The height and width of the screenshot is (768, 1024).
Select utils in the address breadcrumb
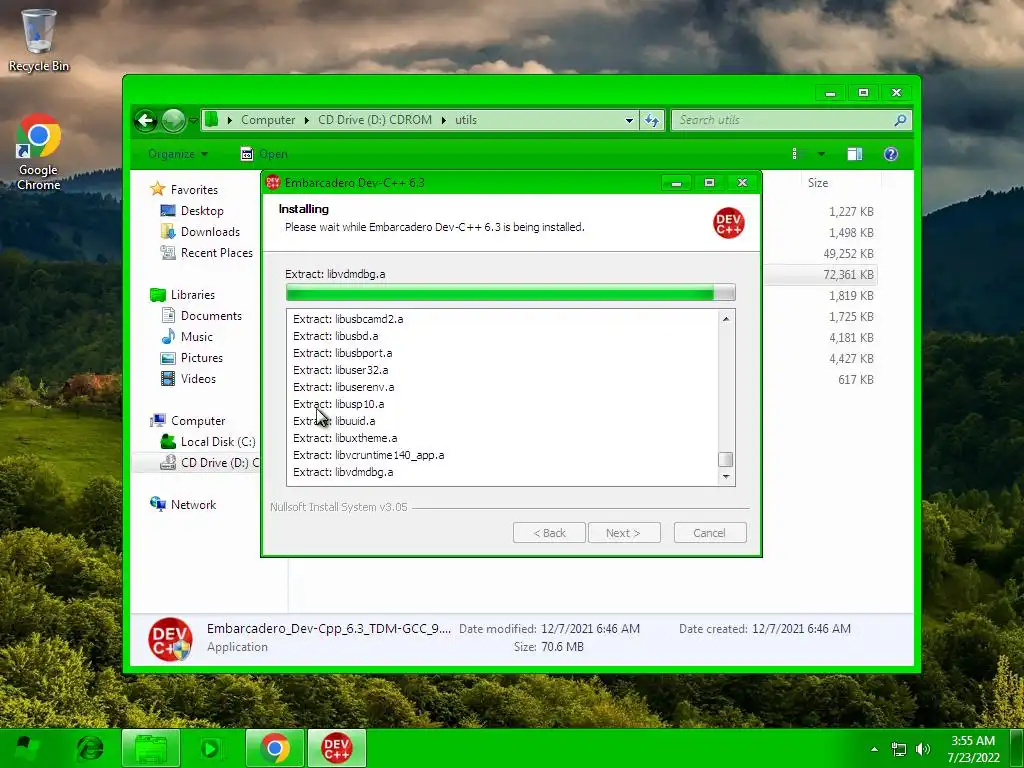(466, 120)
